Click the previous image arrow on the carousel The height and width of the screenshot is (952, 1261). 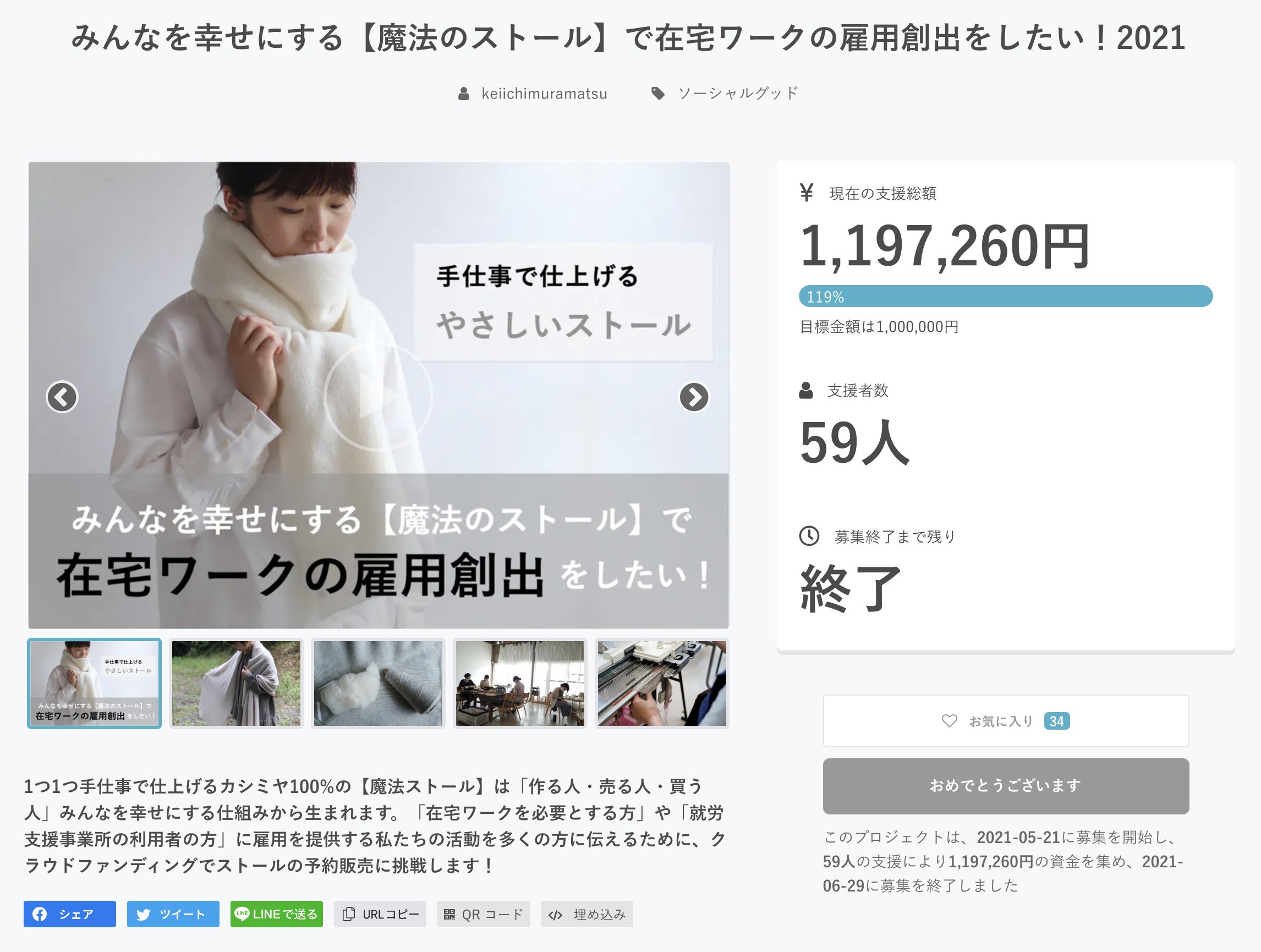click(x=62, y=397)
